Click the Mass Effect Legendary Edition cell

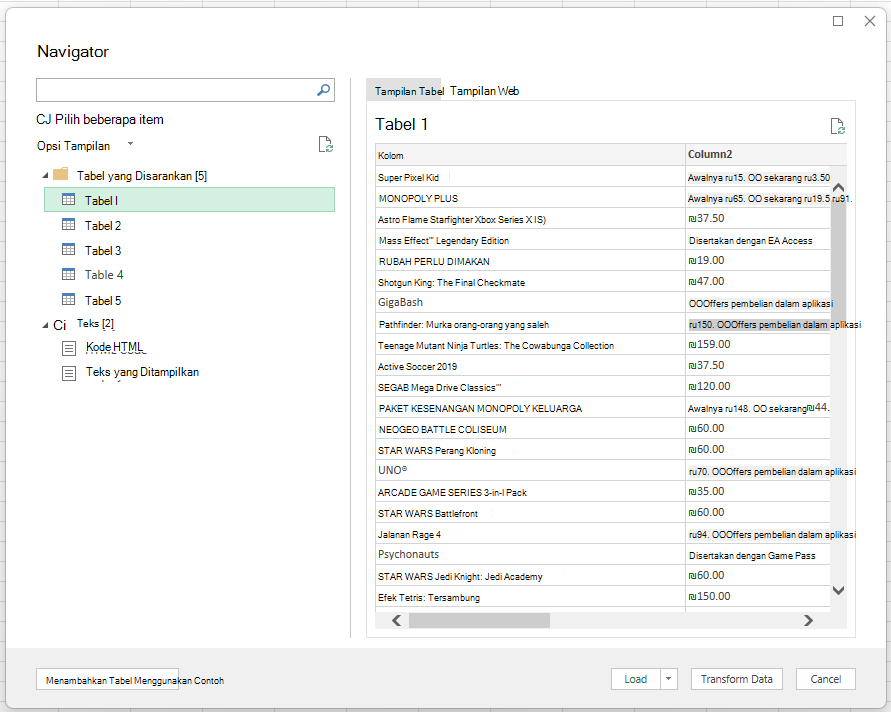(530, 240)
